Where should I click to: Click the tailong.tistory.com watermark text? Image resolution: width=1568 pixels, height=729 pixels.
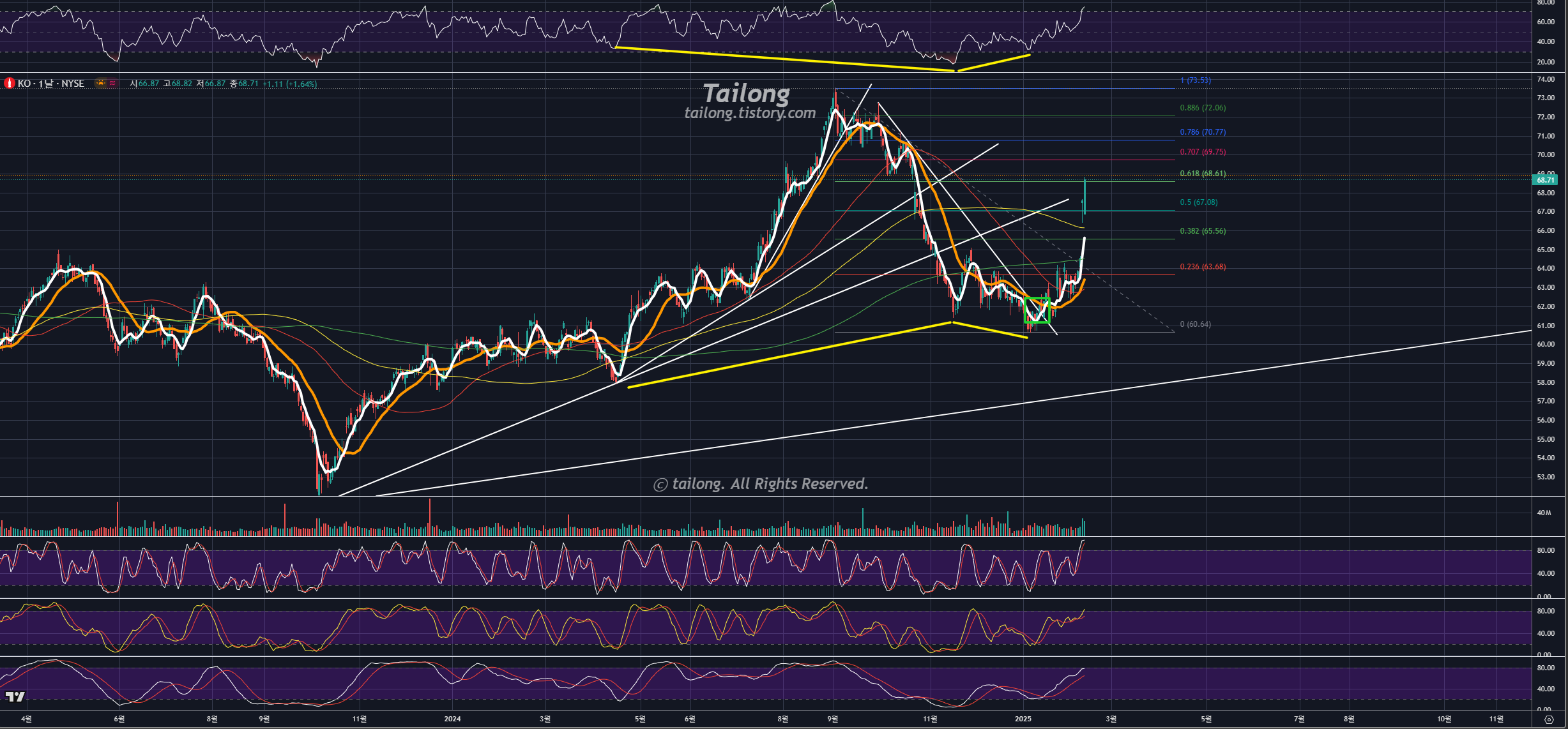(x=750, y=113)
